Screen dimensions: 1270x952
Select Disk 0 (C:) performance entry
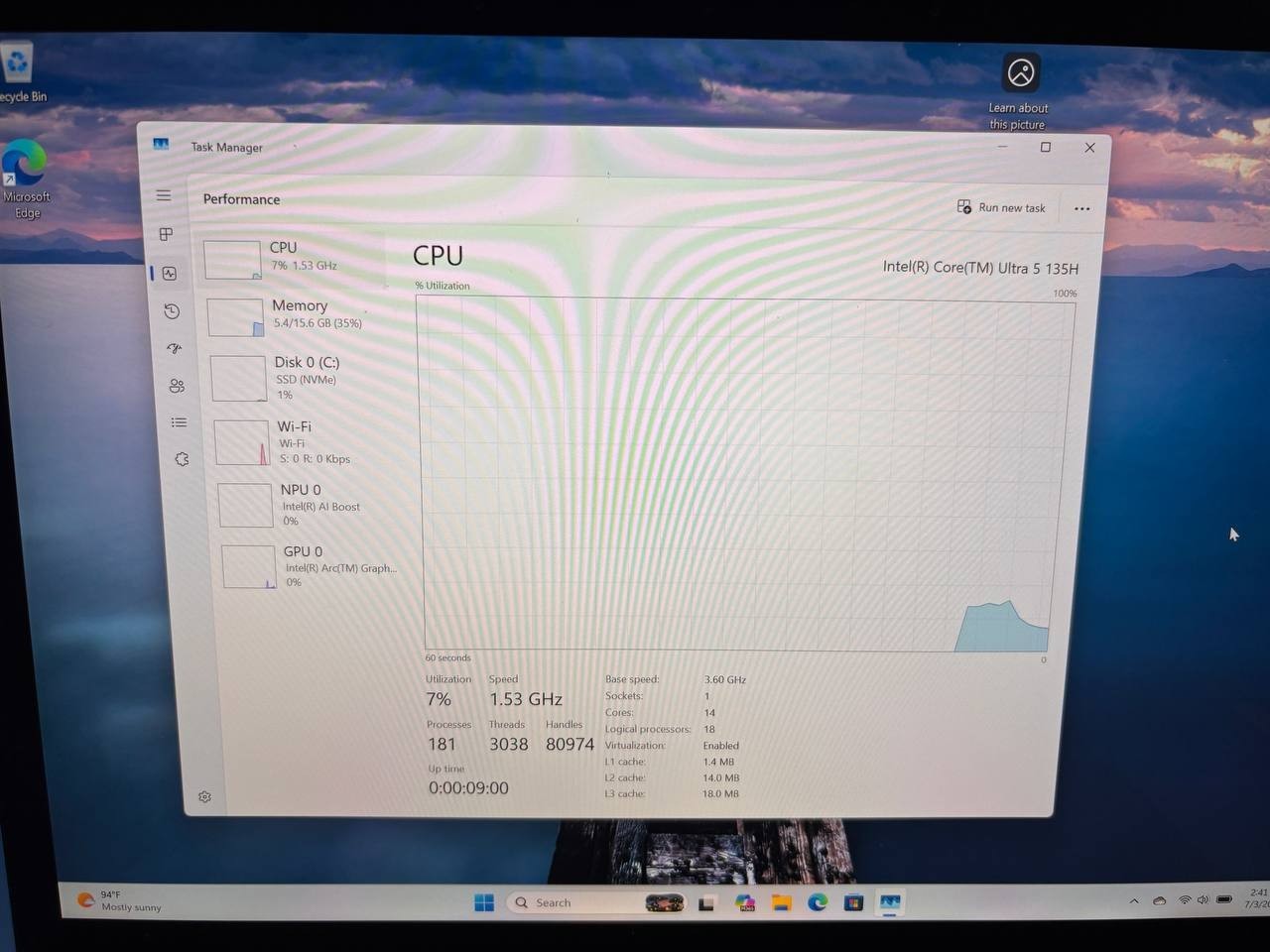click(300, 378)
